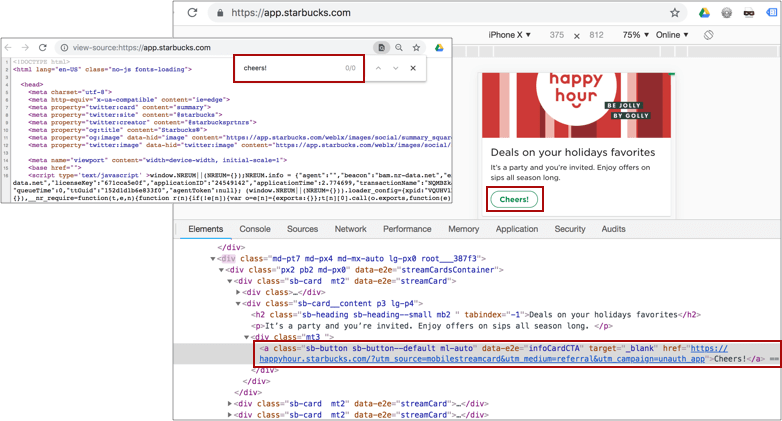Expand the last collapsed streamCard div
The height and width of the screenshot is (421, 782).
(229, 415)
